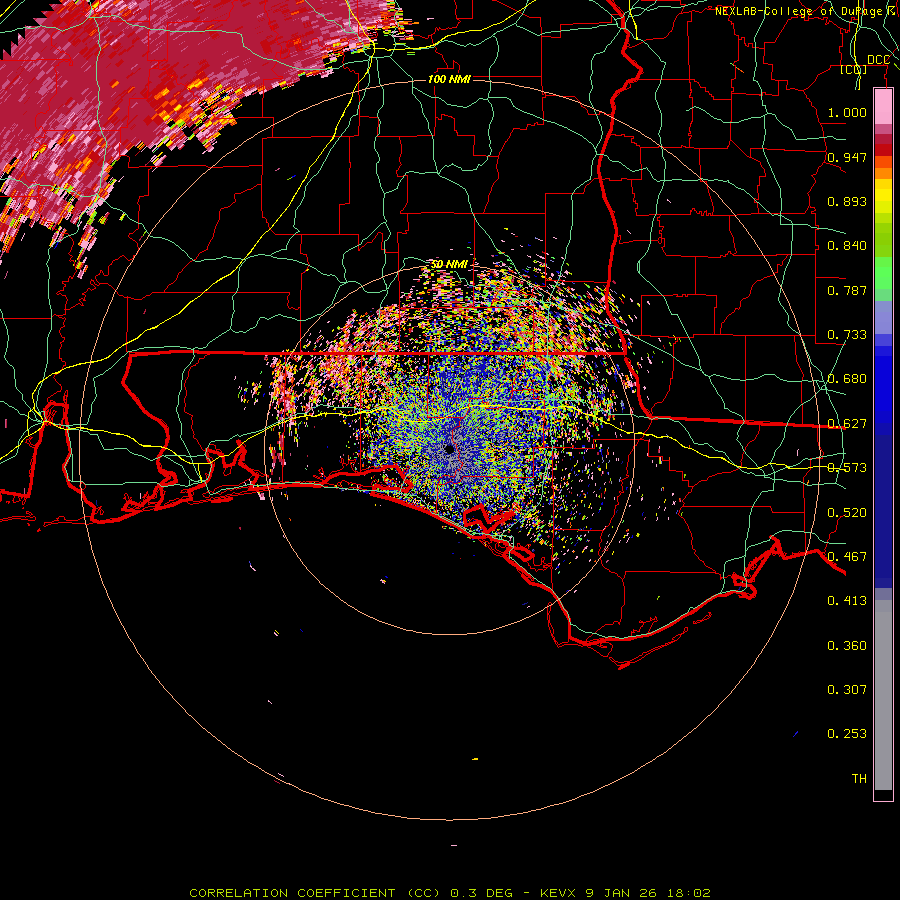Click the 0.680 legend value
The image size is (900, 900).
tap(847, 379)
